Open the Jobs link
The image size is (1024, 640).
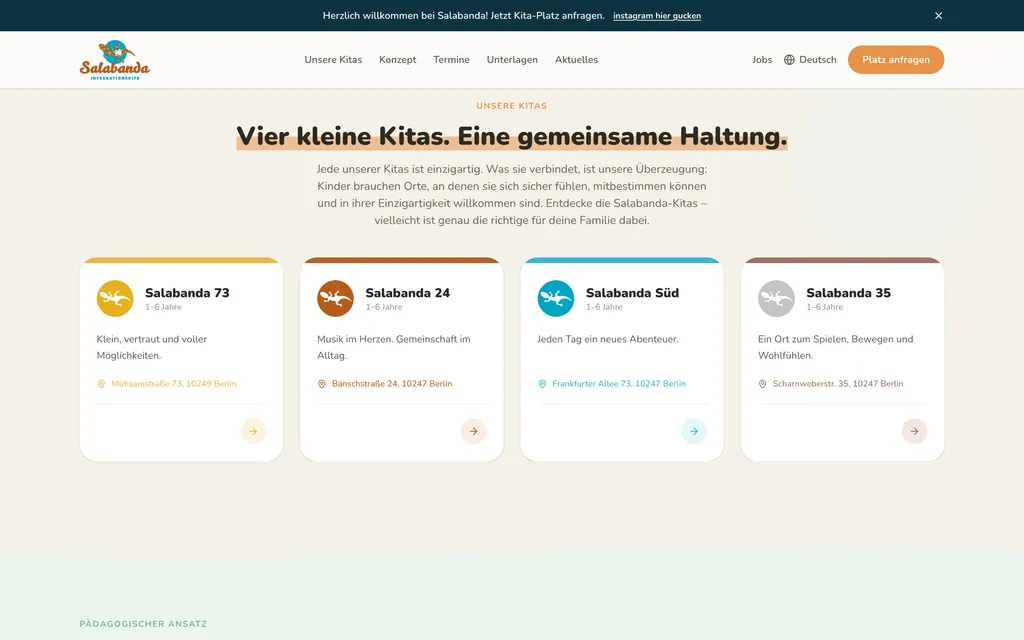click(762, 59)
